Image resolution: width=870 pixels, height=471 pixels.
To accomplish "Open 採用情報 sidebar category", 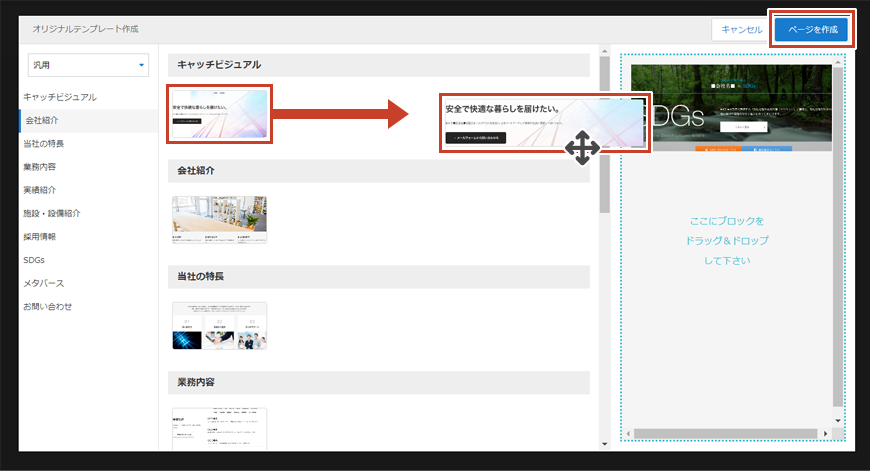I will point(41,237).
